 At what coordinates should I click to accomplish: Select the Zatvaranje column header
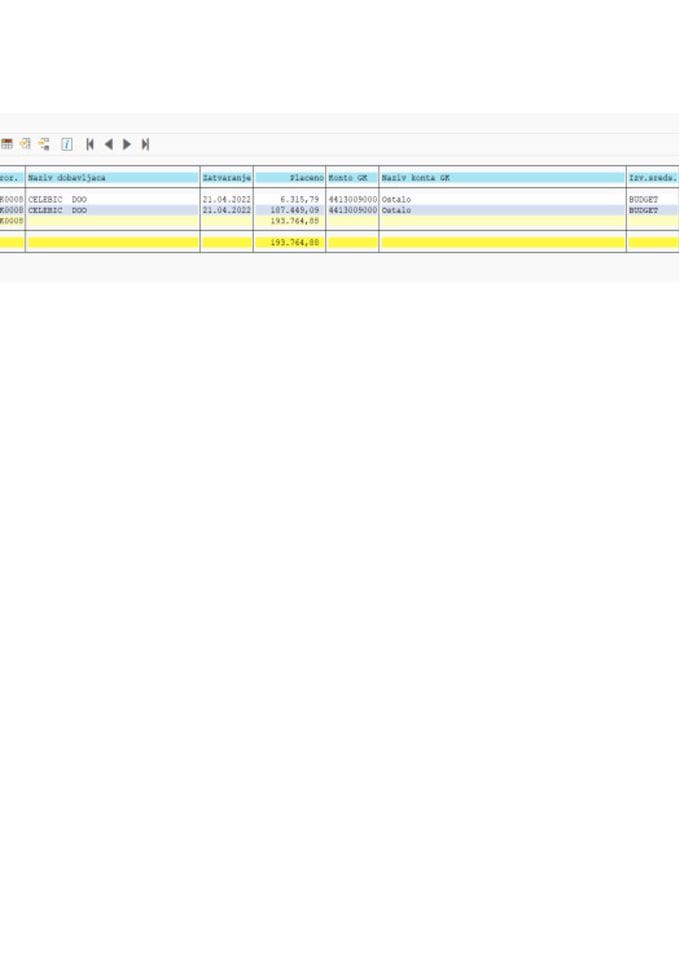coord(226,177)
